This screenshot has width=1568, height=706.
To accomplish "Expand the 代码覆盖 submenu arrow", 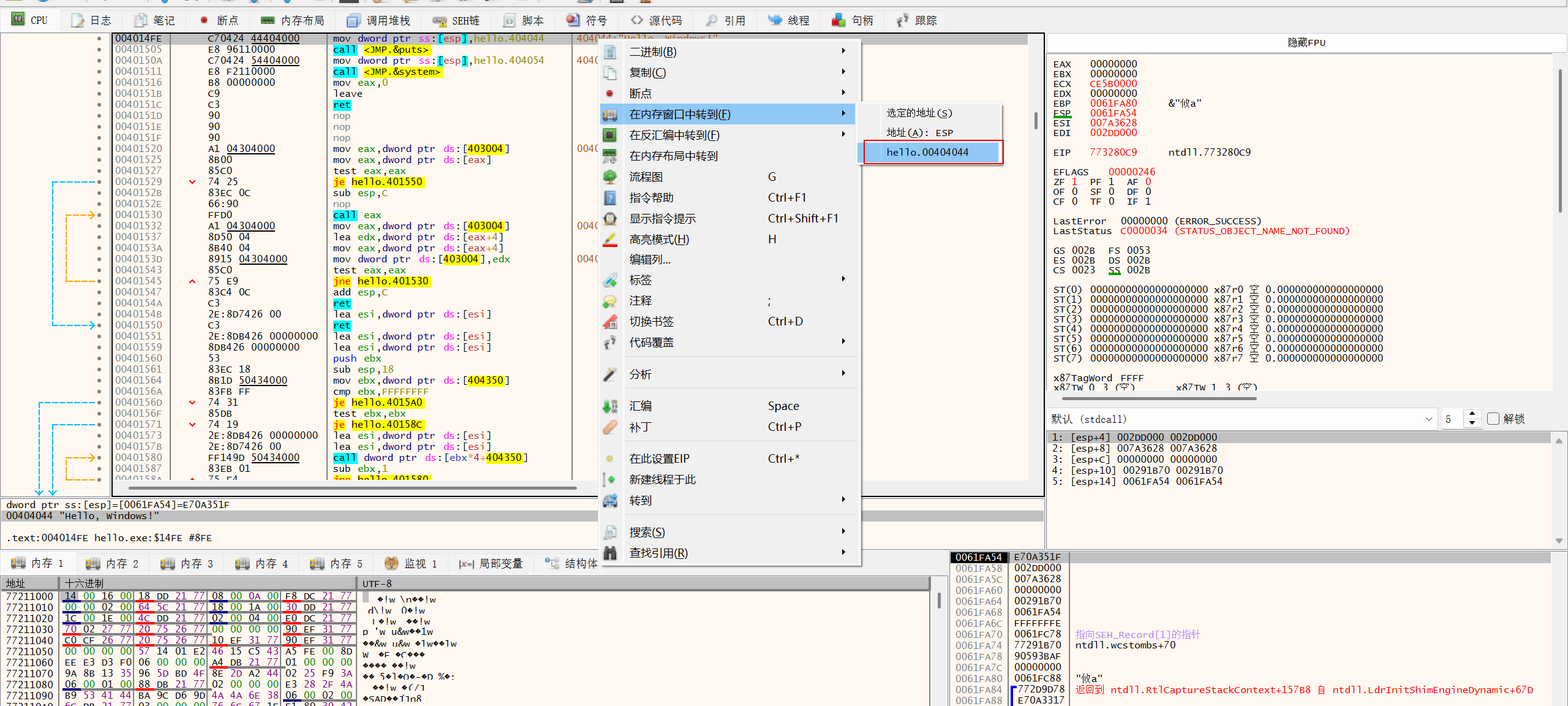I will click(x=843, y=342).
